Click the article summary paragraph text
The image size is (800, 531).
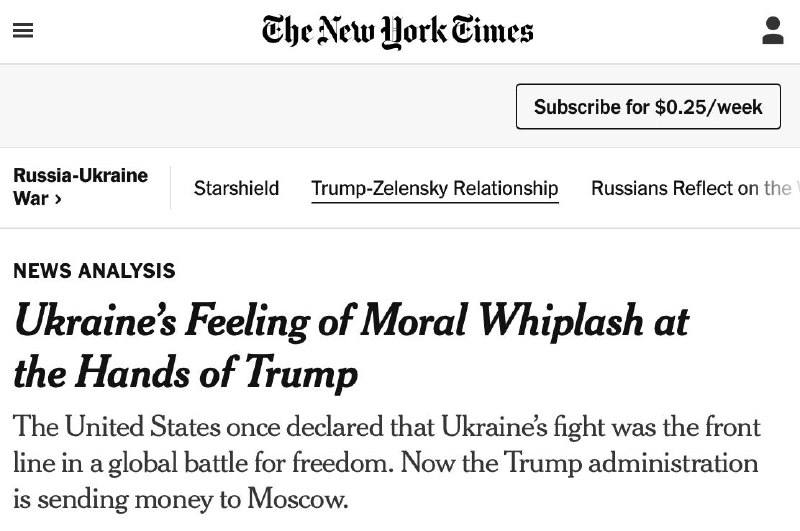387,463
